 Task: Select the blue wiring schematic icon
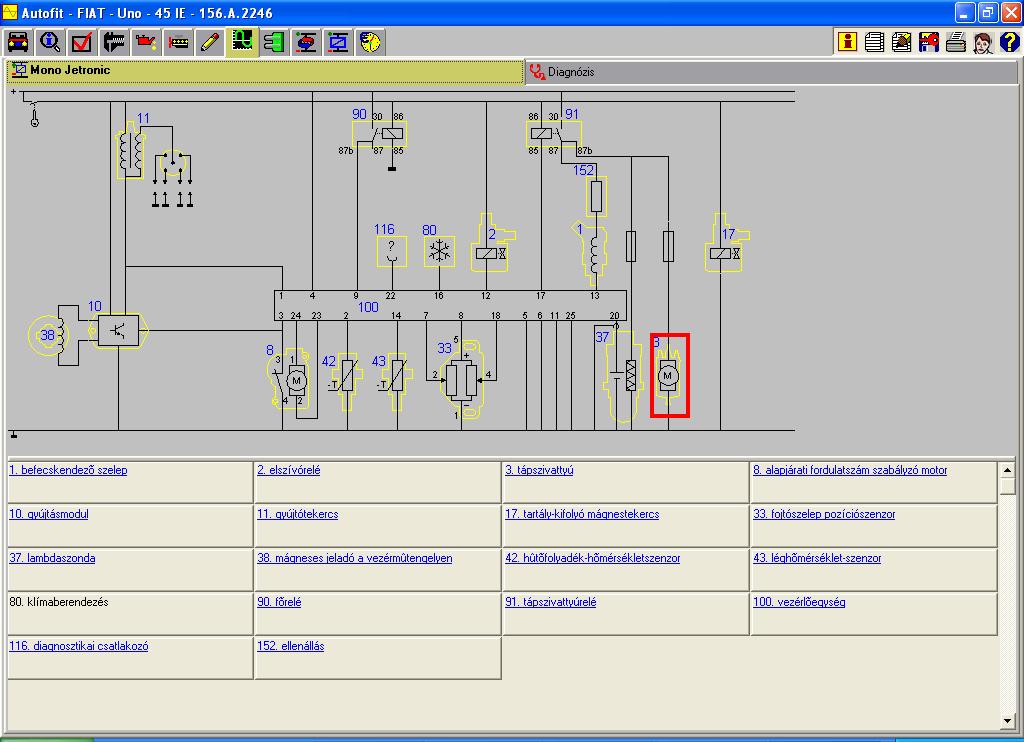338,42
